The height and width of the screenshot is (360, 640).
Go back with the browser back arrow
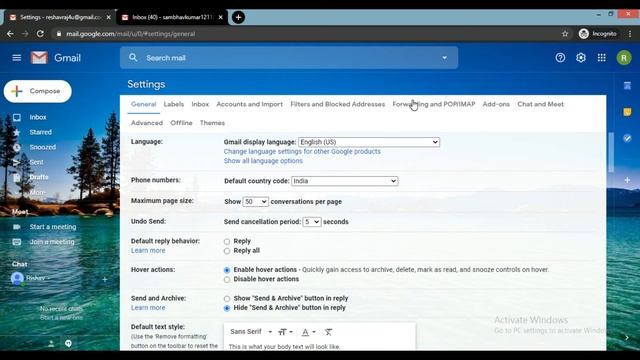point(10,34)
